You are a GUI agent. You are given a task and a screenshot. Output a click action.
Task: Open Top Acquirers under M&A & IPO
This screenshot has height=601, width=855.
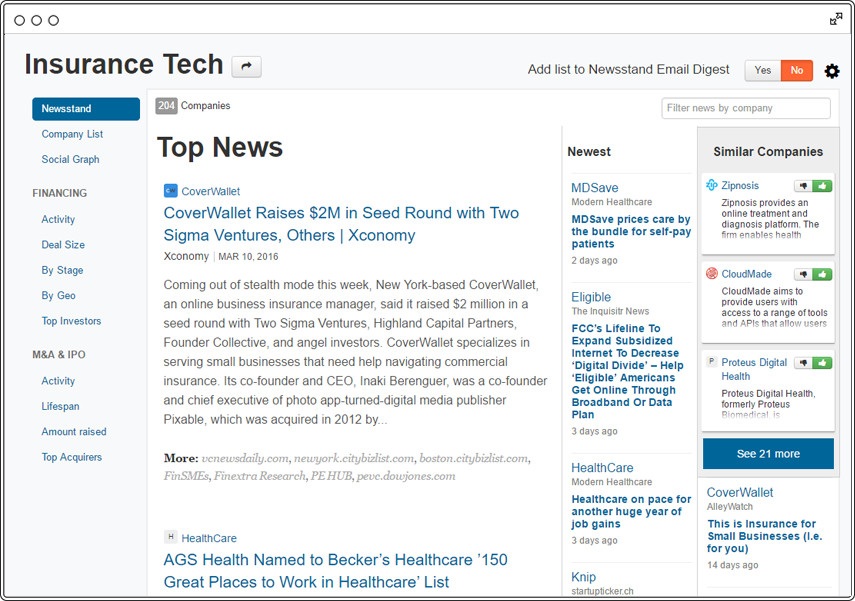tap(72, 457)
